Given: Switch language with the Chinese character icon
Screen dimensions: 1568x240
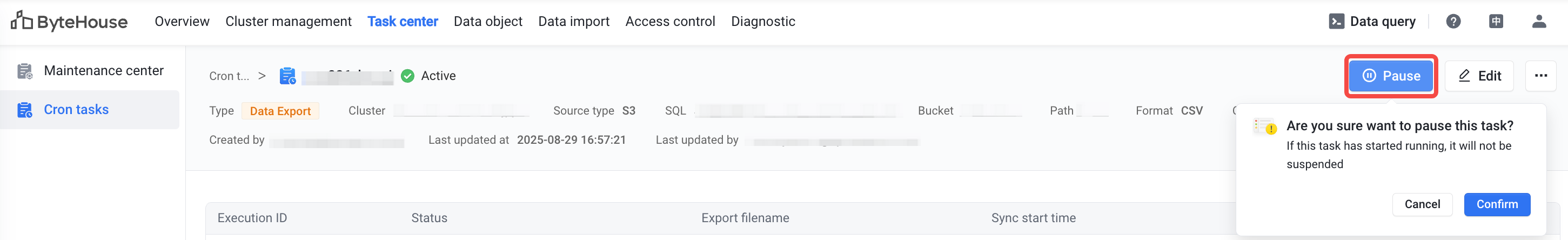Looking at the screenshot, I should (x=1496, y=21).
